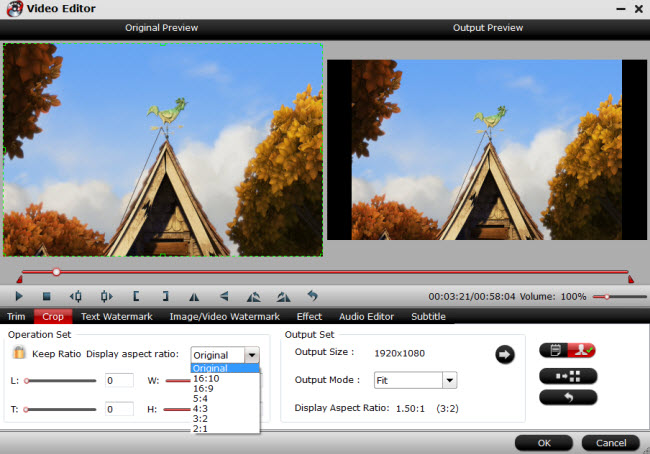
Task: Click the right red trim marker
Action: pos(631,279)
